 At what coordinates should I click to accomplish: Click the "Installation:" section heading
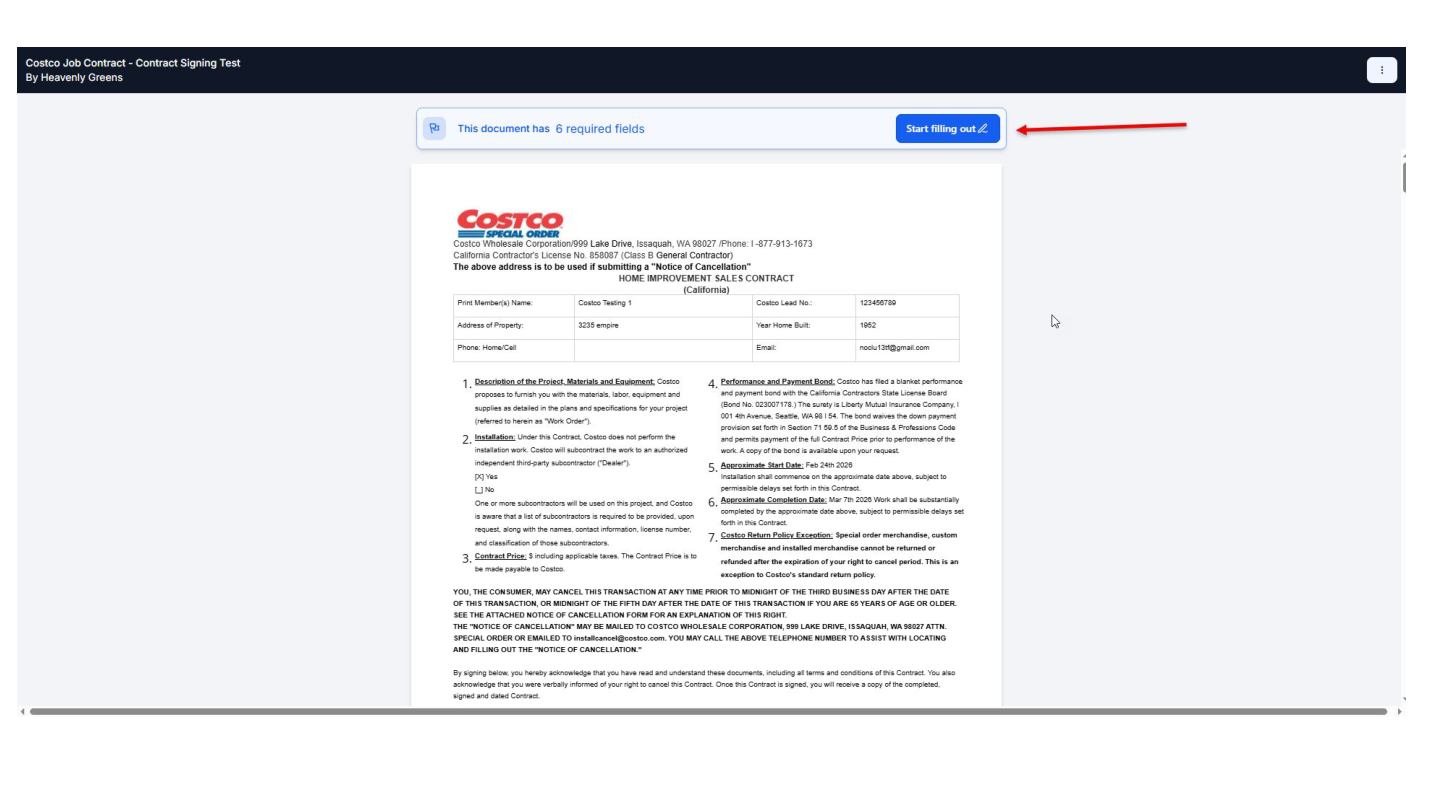pyautogui.click(x=495, y=437)
